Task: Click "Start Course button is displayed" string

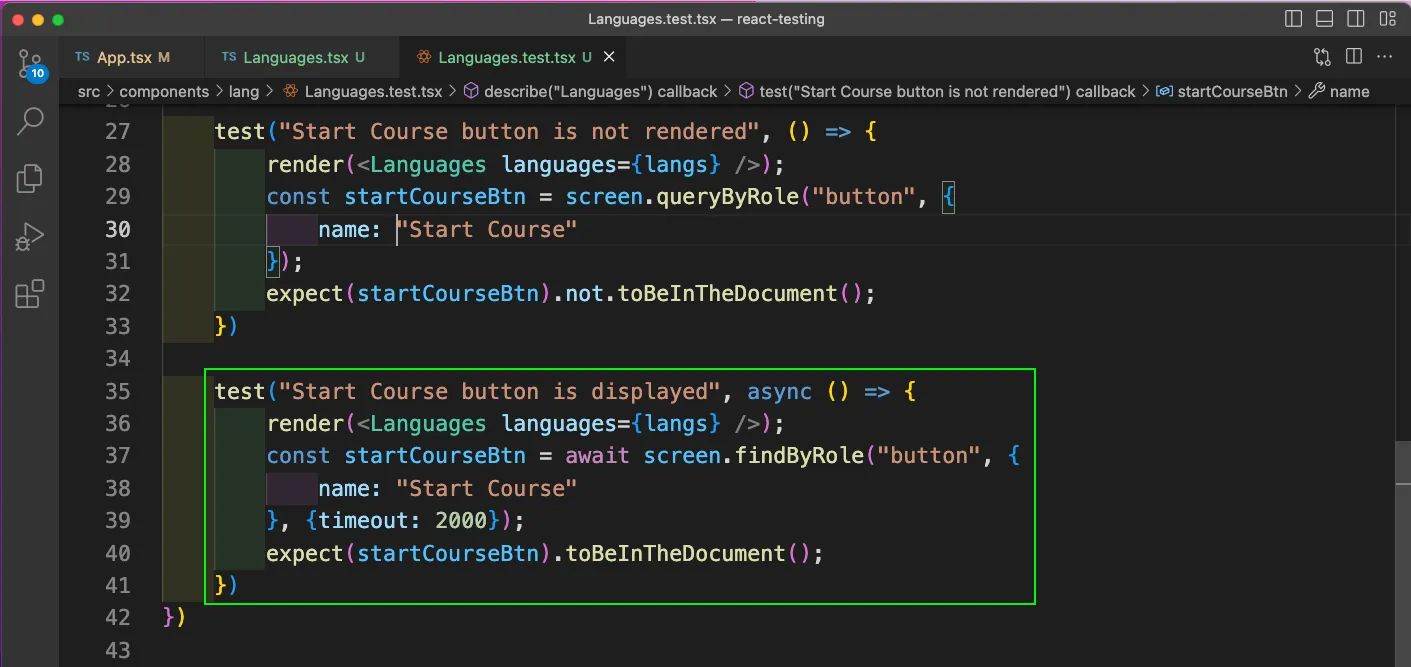Action: tap(500, 391)
